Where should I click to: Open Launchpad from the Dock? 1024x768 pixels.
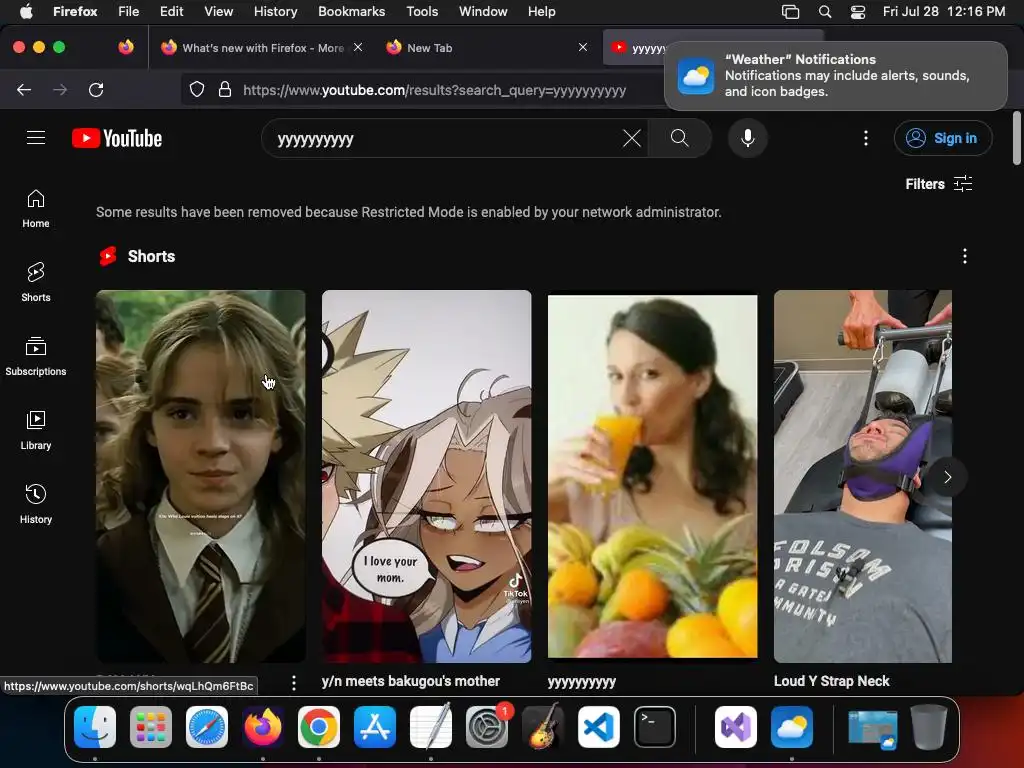(151, 727)
